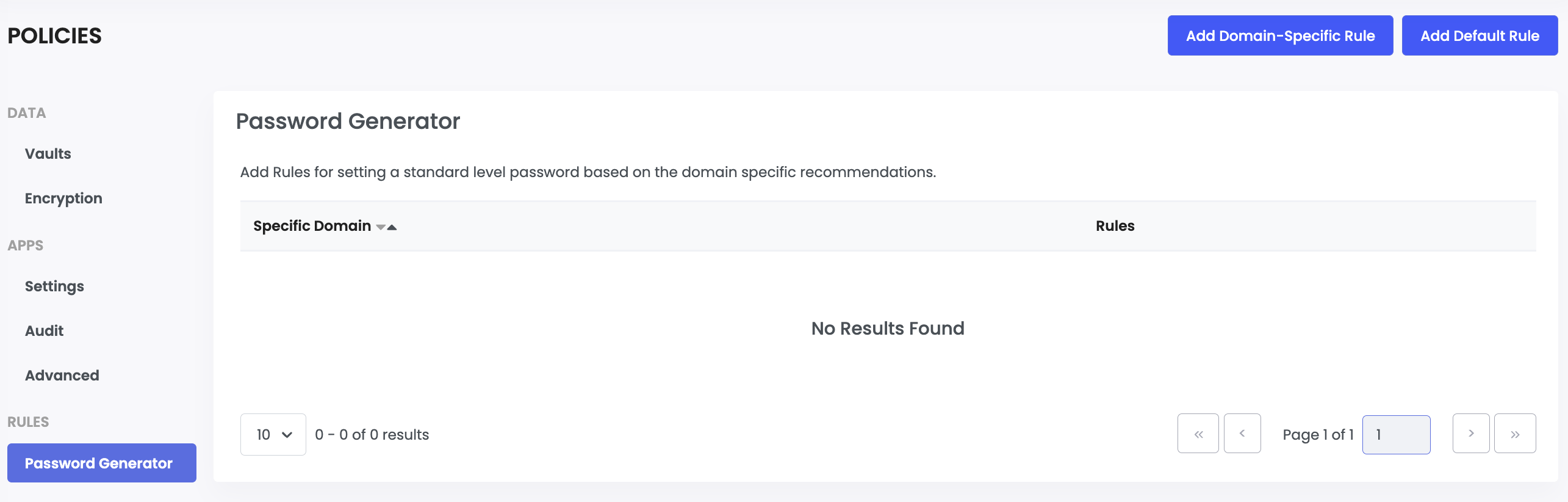
Task: Select Password Generator under RULES
Action: pos(101,462)
